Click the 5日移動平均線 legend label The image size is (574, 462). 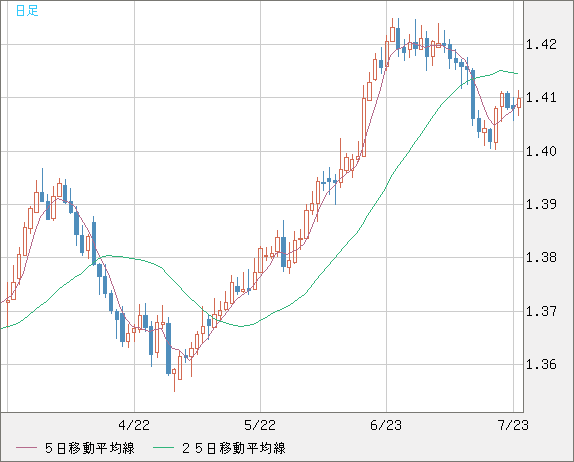click(x=90, y=448)
